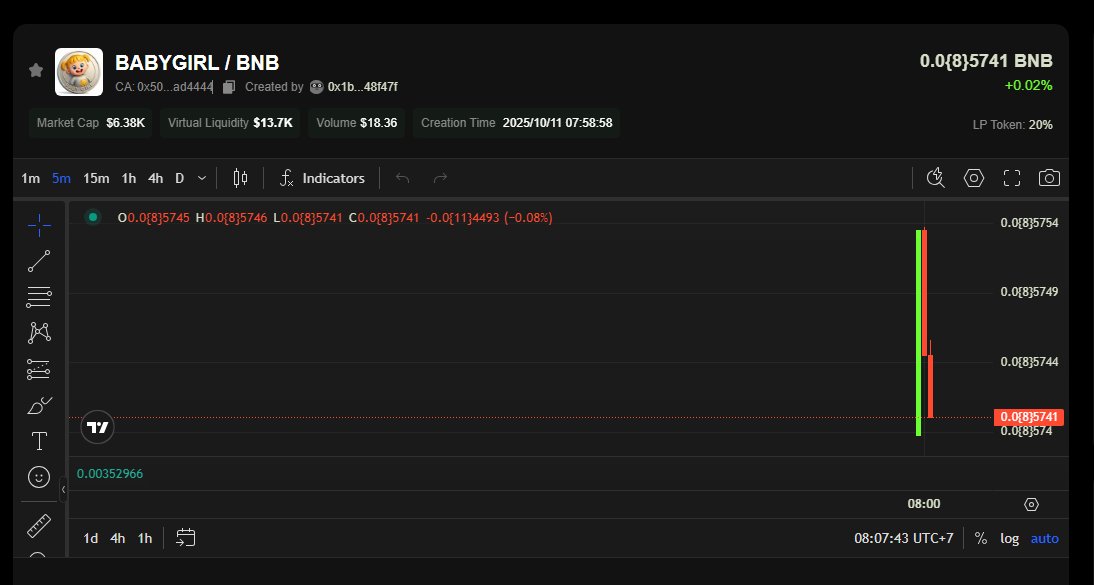Click the volume value 0.00352966

[x=110, y=474]
